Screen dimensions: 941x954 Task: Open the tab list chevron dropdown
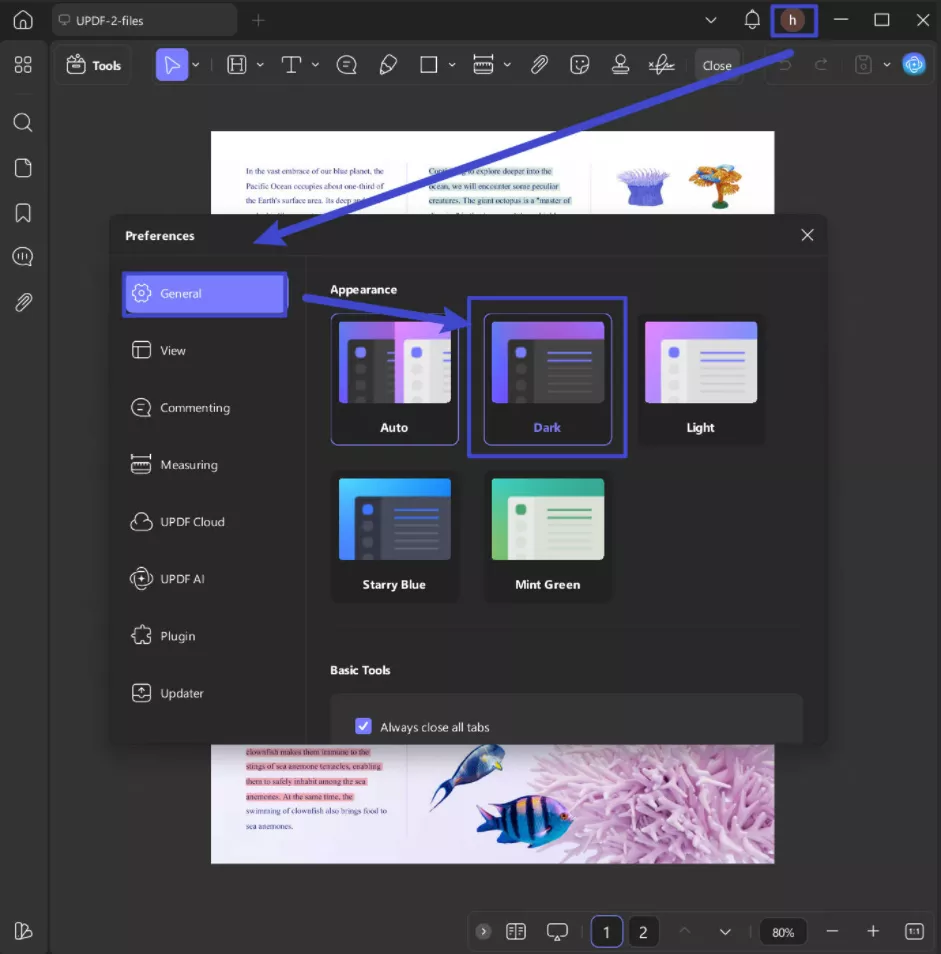click(x=711, y=20)
